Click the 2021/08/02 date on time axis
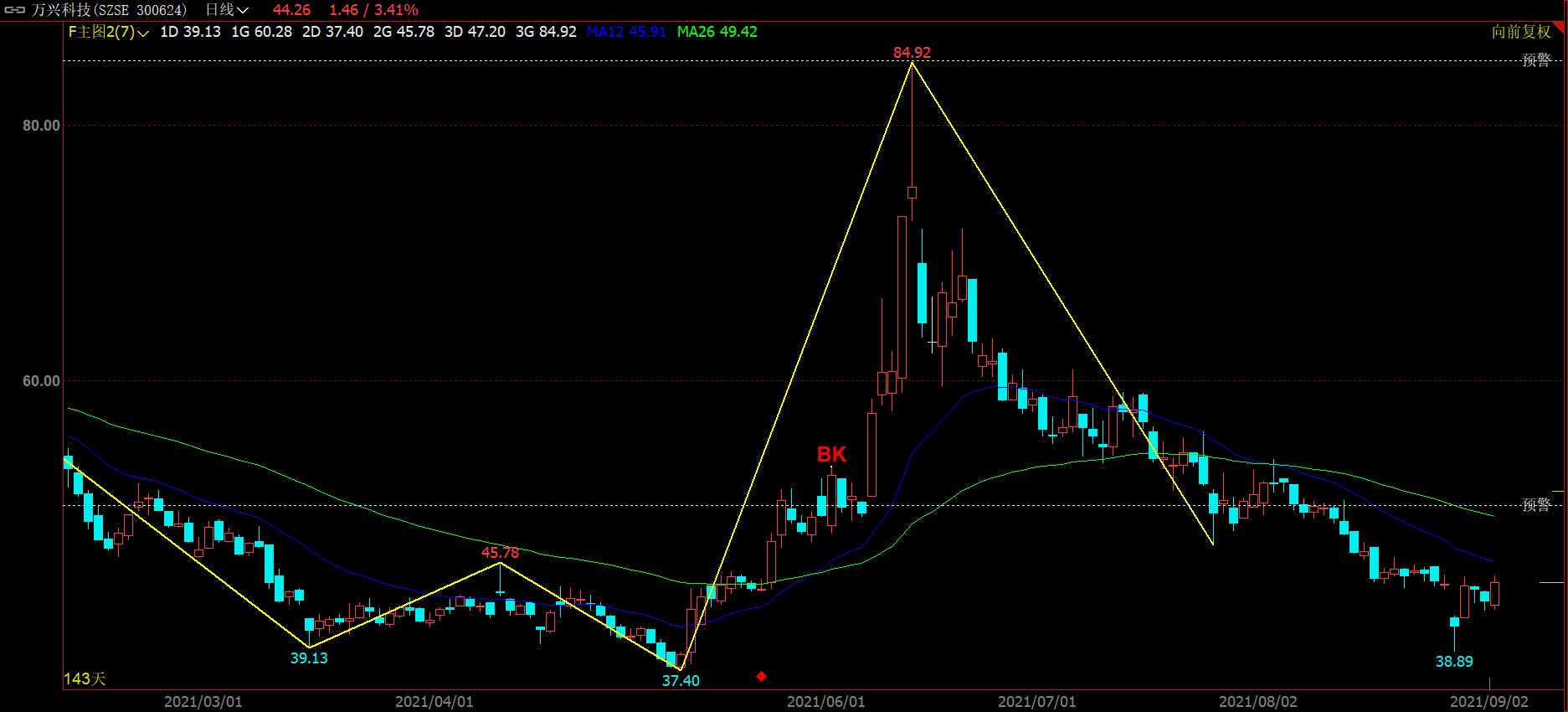Image resolution: width=1568 pixels, height=712 pixels. pyautogui.click(x=1258, y=702)
